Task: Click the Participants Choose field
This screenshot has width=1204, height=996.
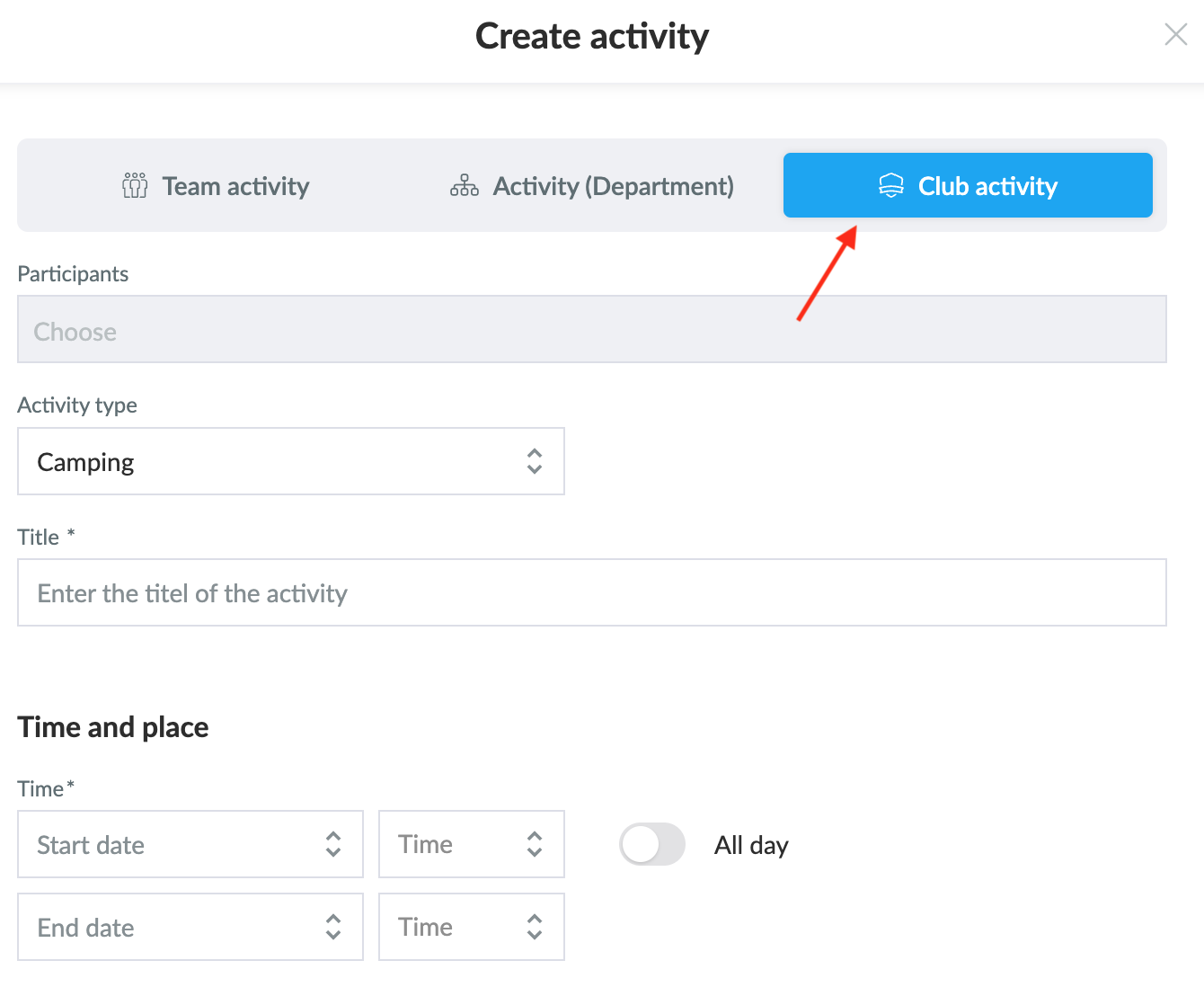Action: (x=591, y=329)
